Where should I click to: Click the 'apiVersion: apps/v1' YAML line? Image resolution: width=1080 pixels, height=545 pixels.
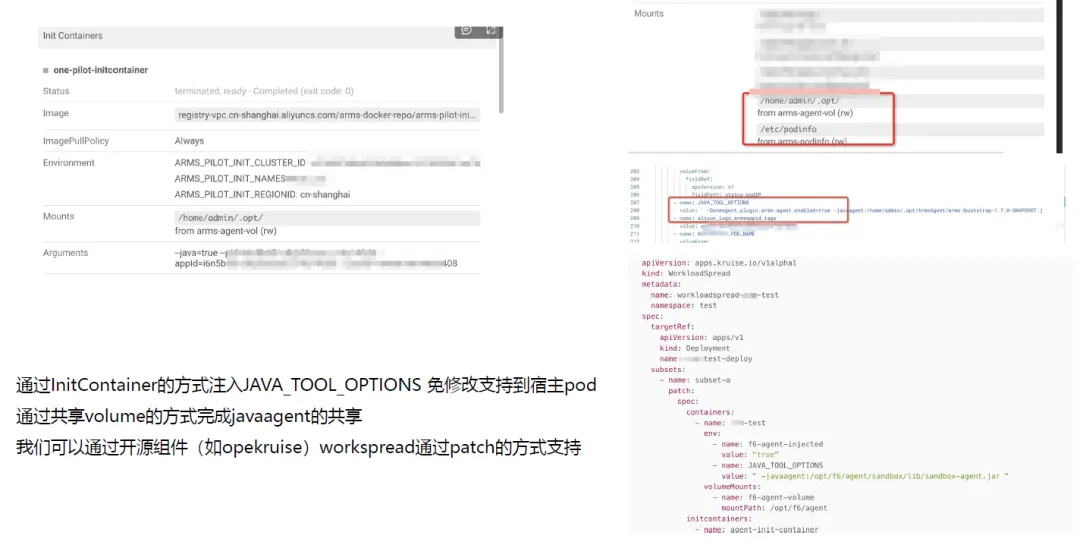pyautogui.click(x=701, y=338)
